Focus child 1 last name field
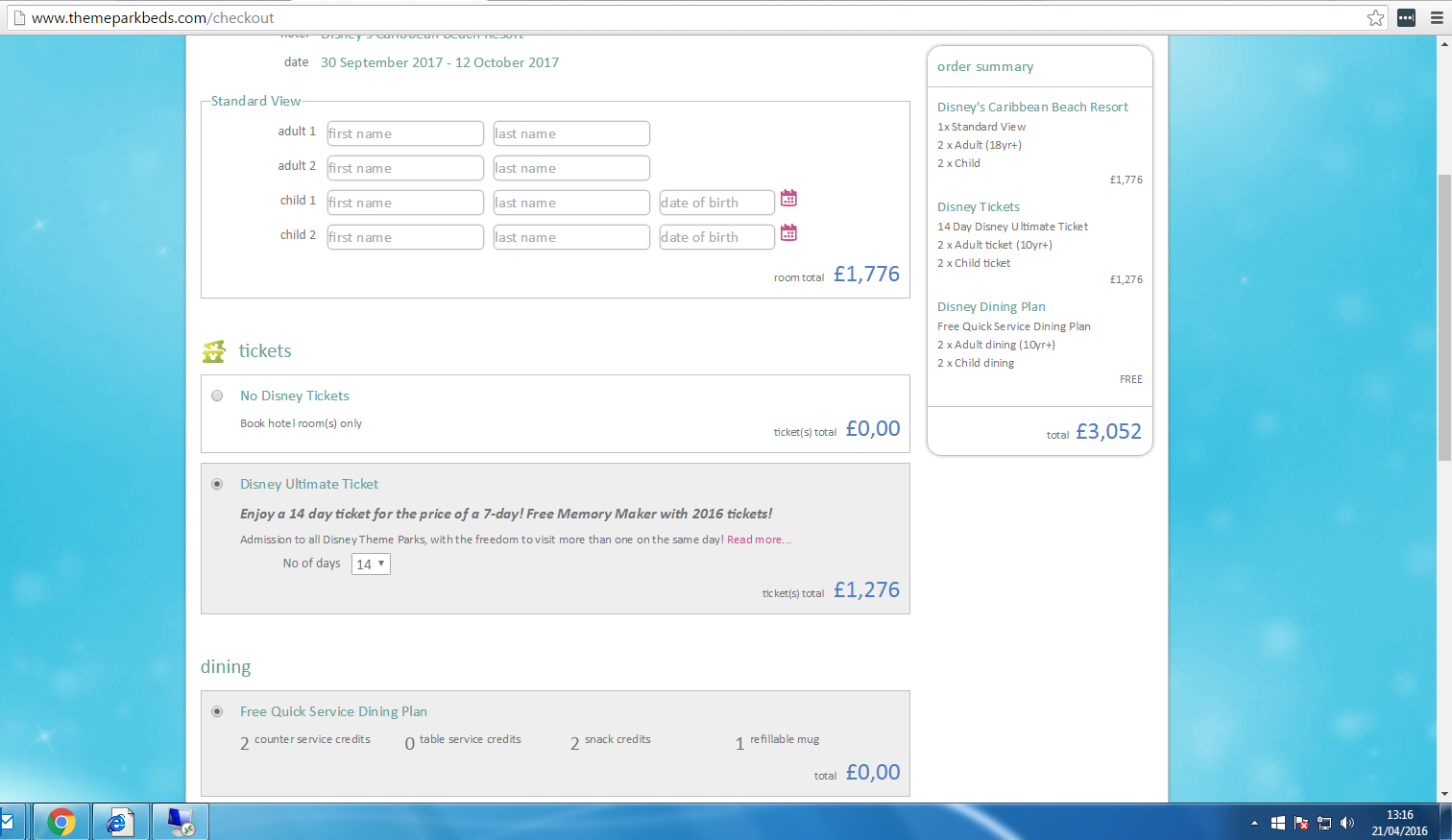 pyautogui.click(x=571, y=203)
